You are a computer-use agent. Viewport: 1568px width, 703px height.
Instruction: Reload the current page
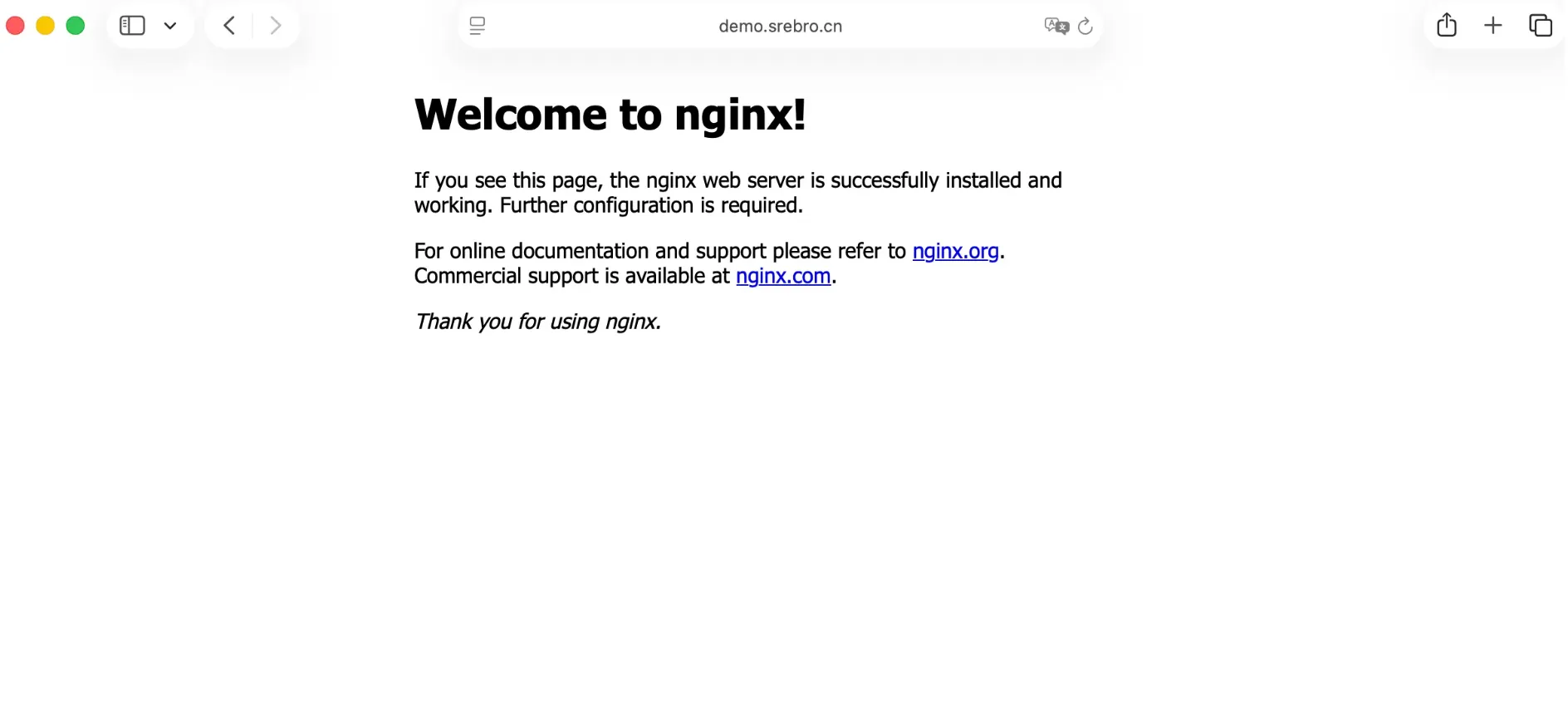pos(1085,27)
